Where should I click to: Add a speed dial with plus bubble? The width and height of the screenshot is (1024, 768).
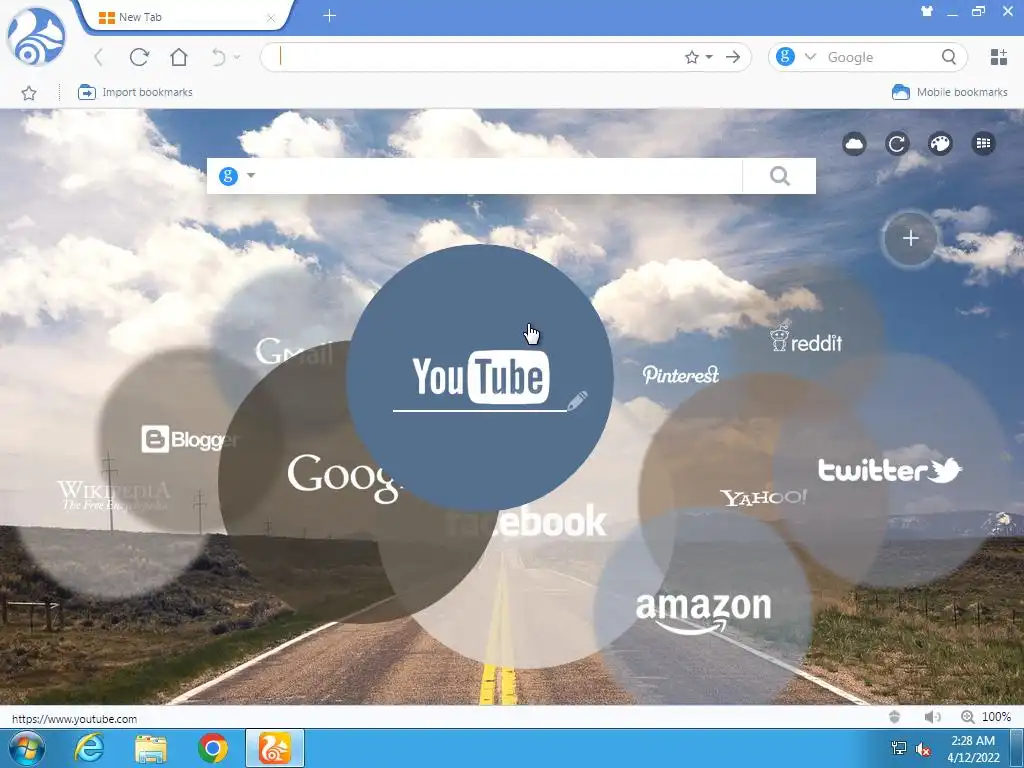coord(910,238)
